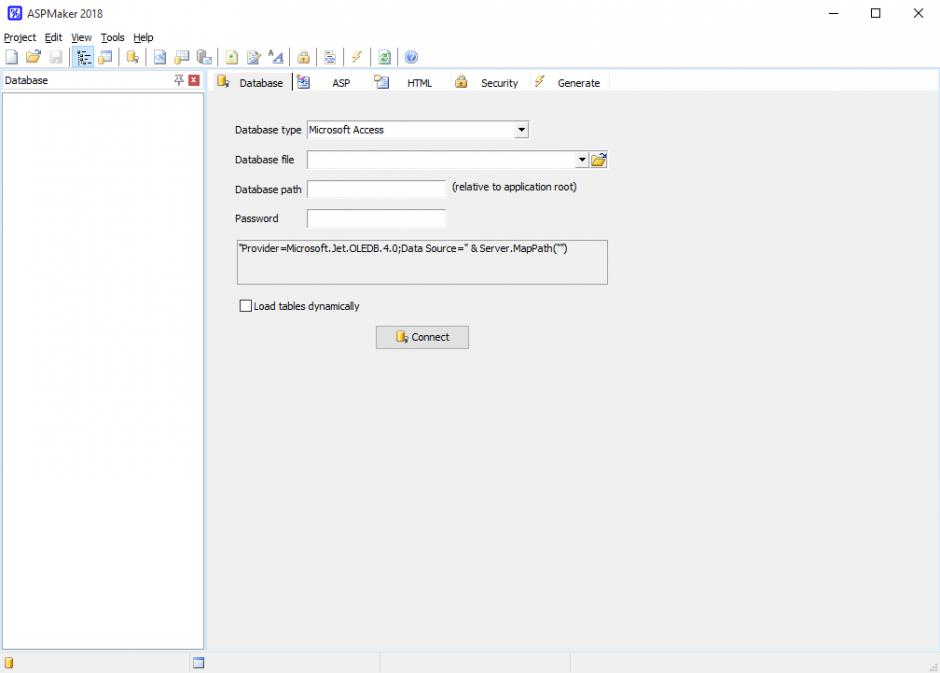Click the small table icon in status bar
Screen dimensions: 940x673
[x=198, y=663]
